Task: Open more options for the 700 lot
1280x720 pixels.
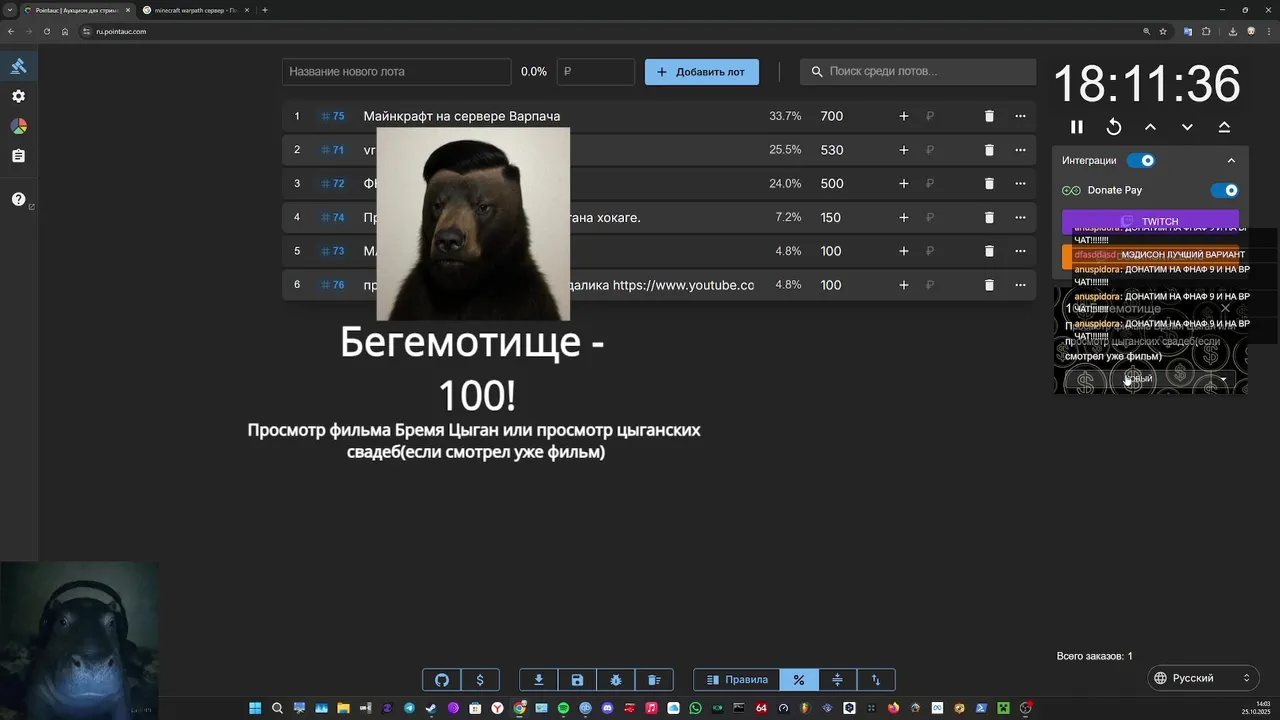Action: 1020,116
